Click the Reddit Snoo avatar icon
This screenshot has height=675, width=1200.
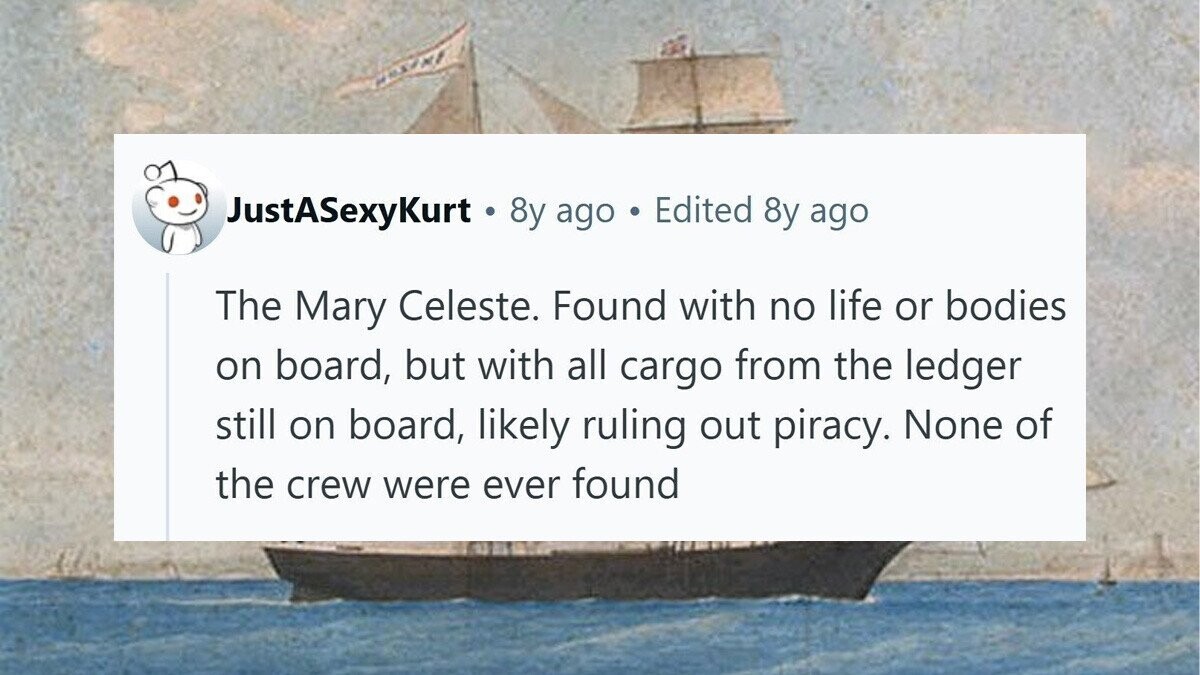coord(178,209)
